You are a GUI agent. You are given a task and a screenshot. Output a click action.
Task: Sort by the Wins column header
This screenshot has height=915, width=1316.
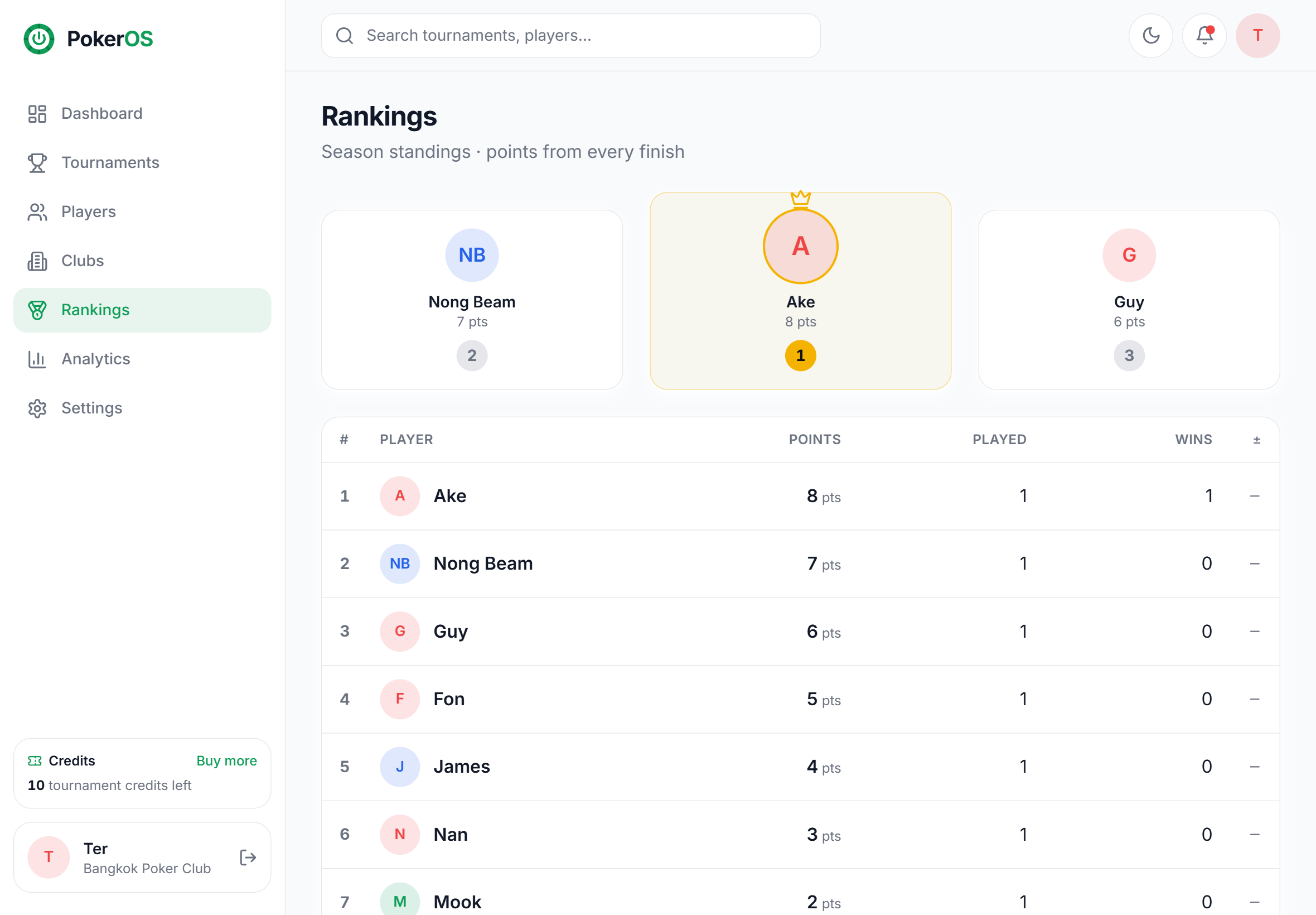1193,440
